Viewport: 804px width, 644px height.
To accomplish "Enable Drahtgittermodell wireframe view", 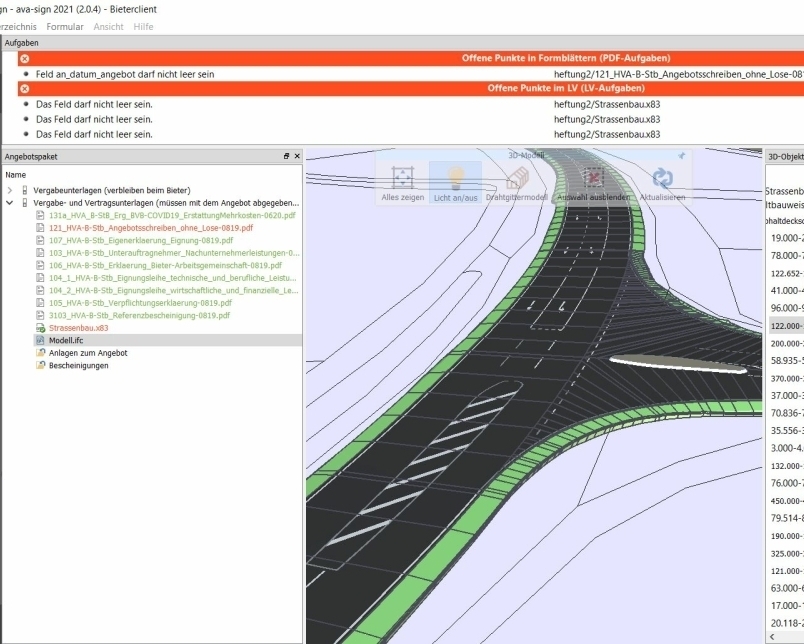I will pyautogui.click(x=515, y=178).
